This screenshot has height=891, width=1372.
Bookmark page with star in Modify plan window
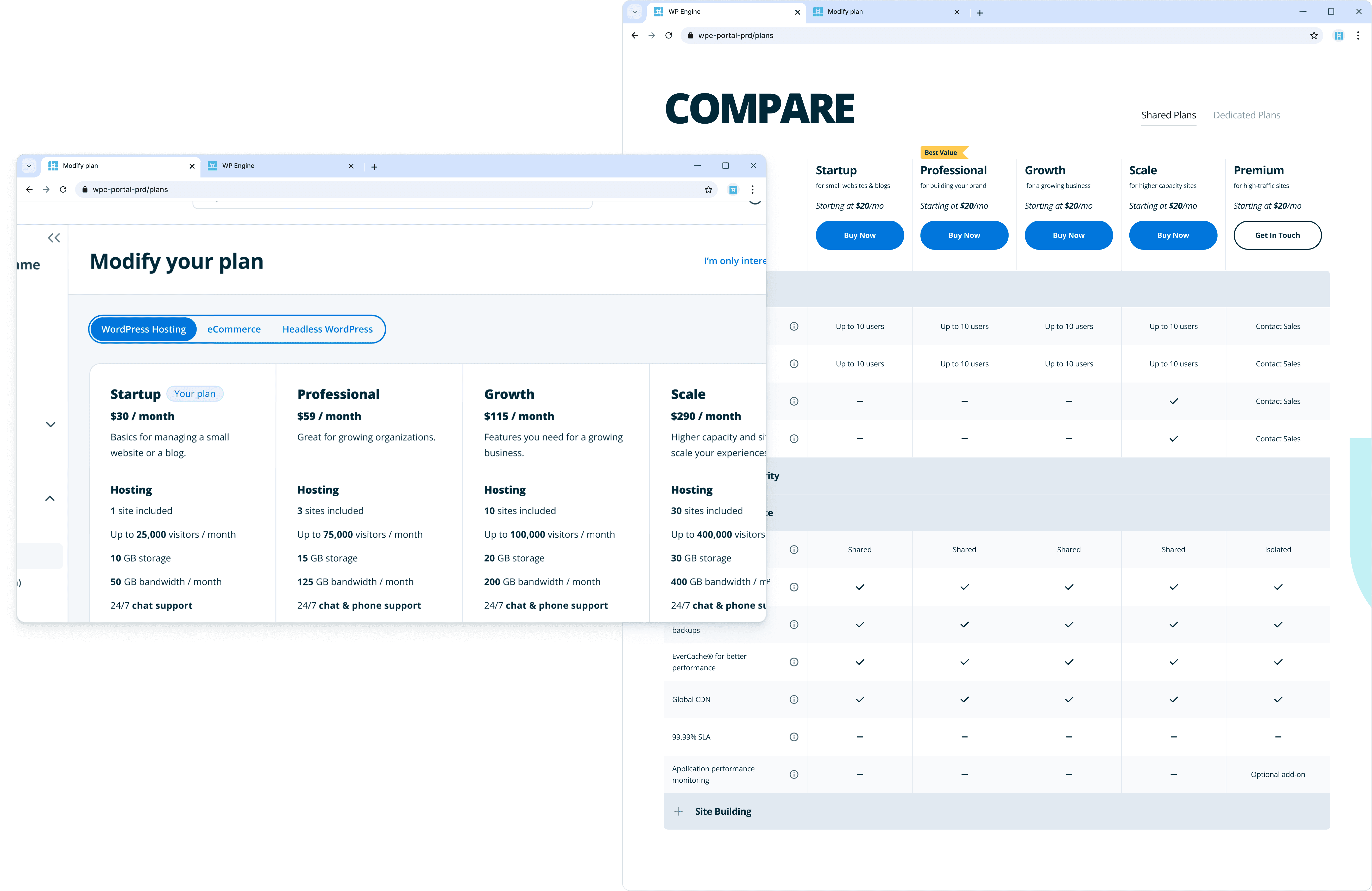coord(708,190)
